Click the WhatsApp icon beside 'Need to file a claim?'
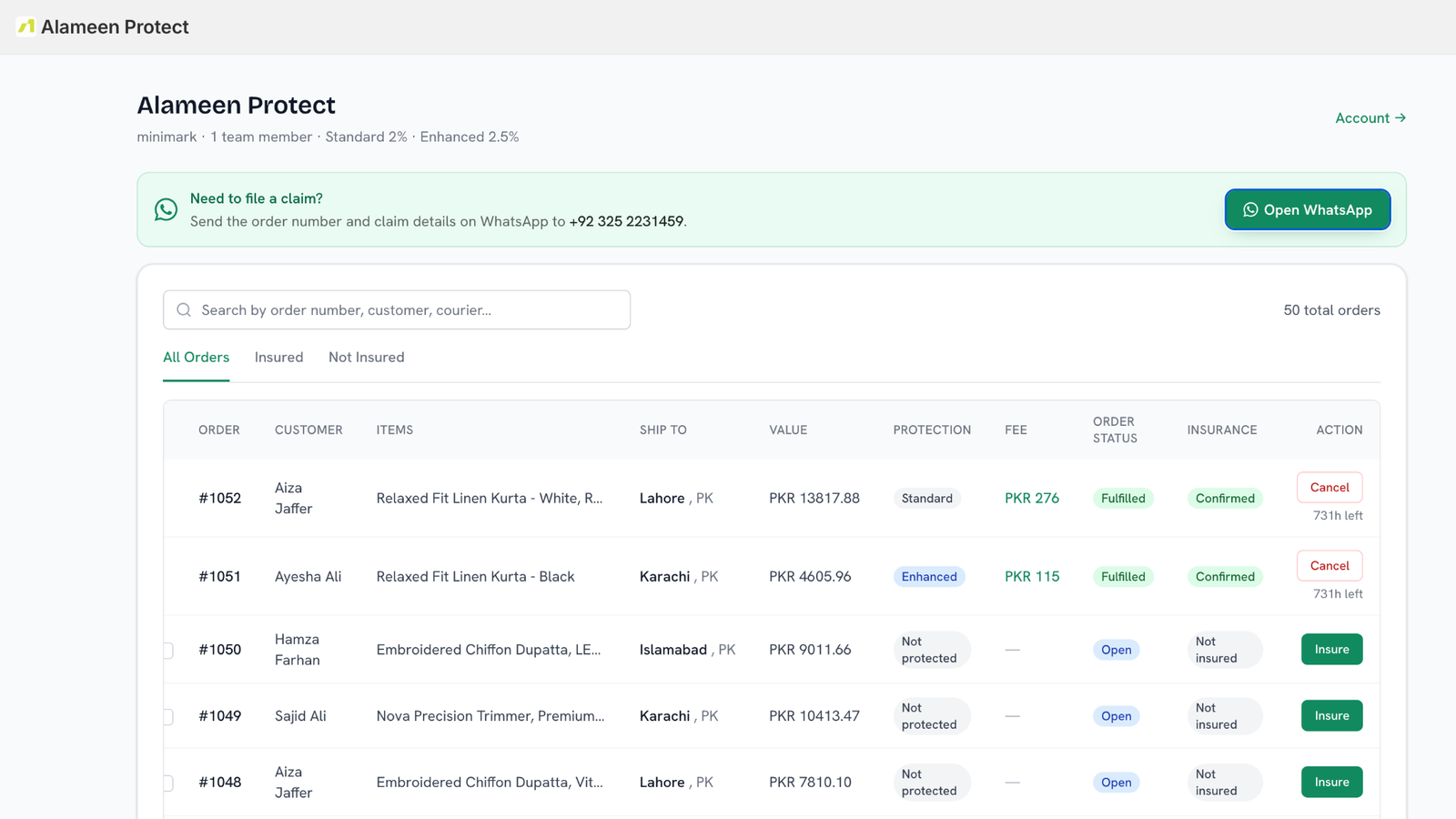 click(x=166, y=209)
